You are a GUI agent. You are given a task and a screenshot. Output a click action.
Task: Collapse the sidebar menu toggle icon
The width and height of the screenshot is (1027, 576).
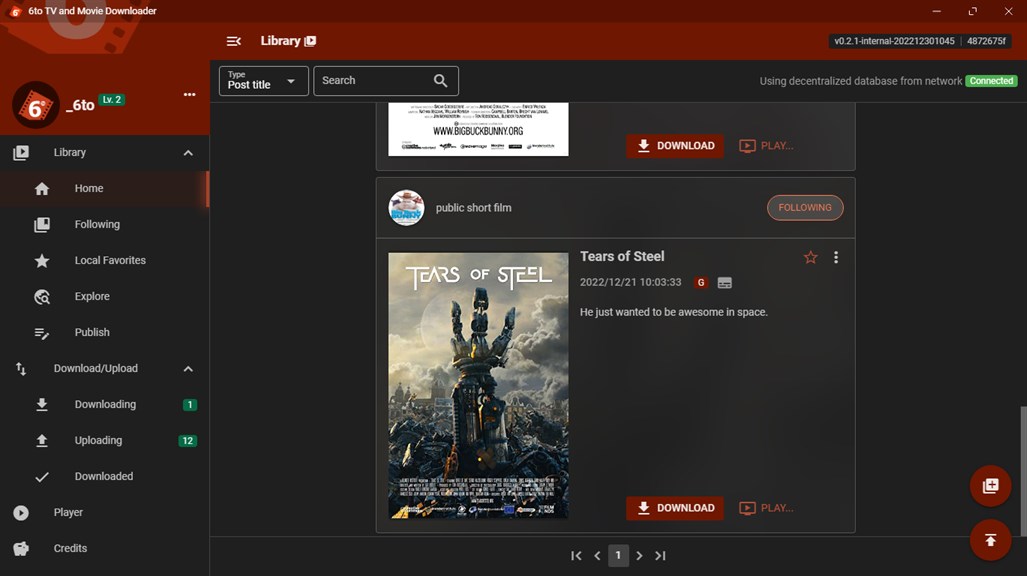pyautogui.click(x=234, y=41)
